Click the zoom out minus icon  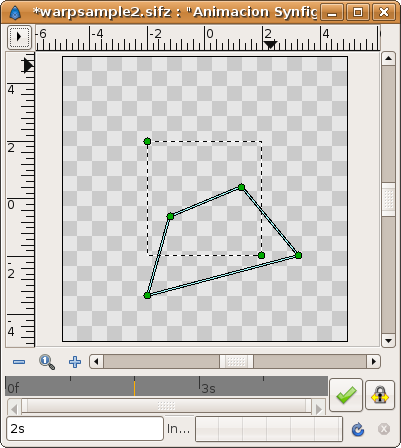click(x=19, y=362)
